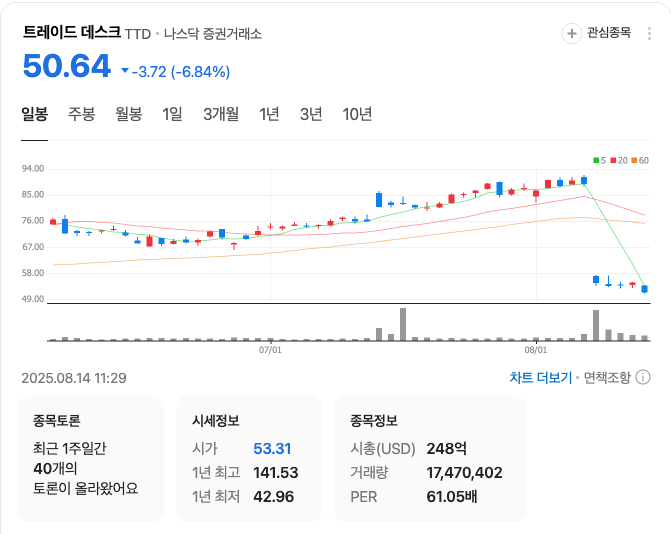This screenshot has height=534, width=671.
Task: Show the 3개월 three-month chart
Action: coord(221,114)
